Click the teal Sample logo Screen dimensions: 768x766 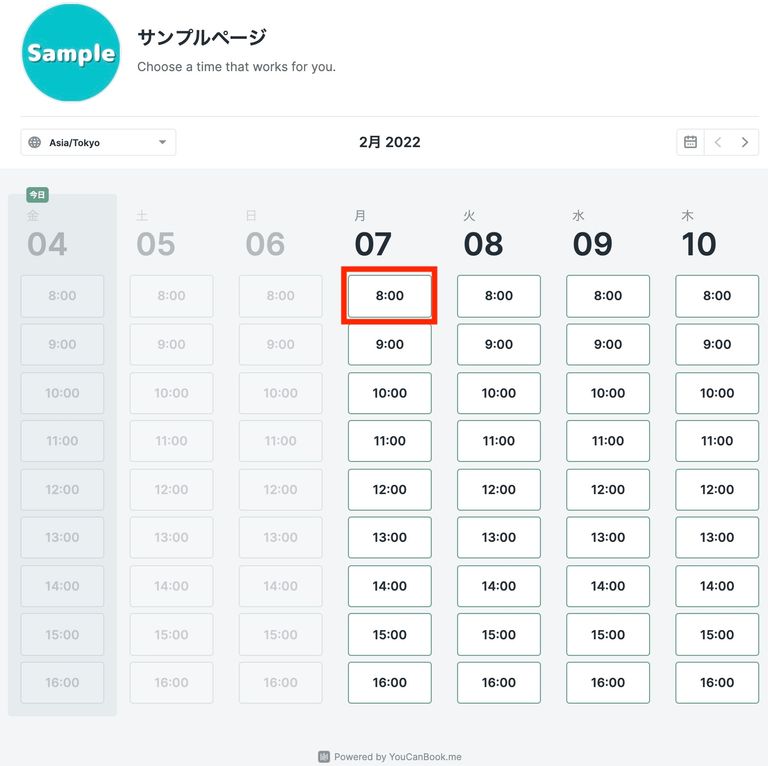tap(71, 52)
